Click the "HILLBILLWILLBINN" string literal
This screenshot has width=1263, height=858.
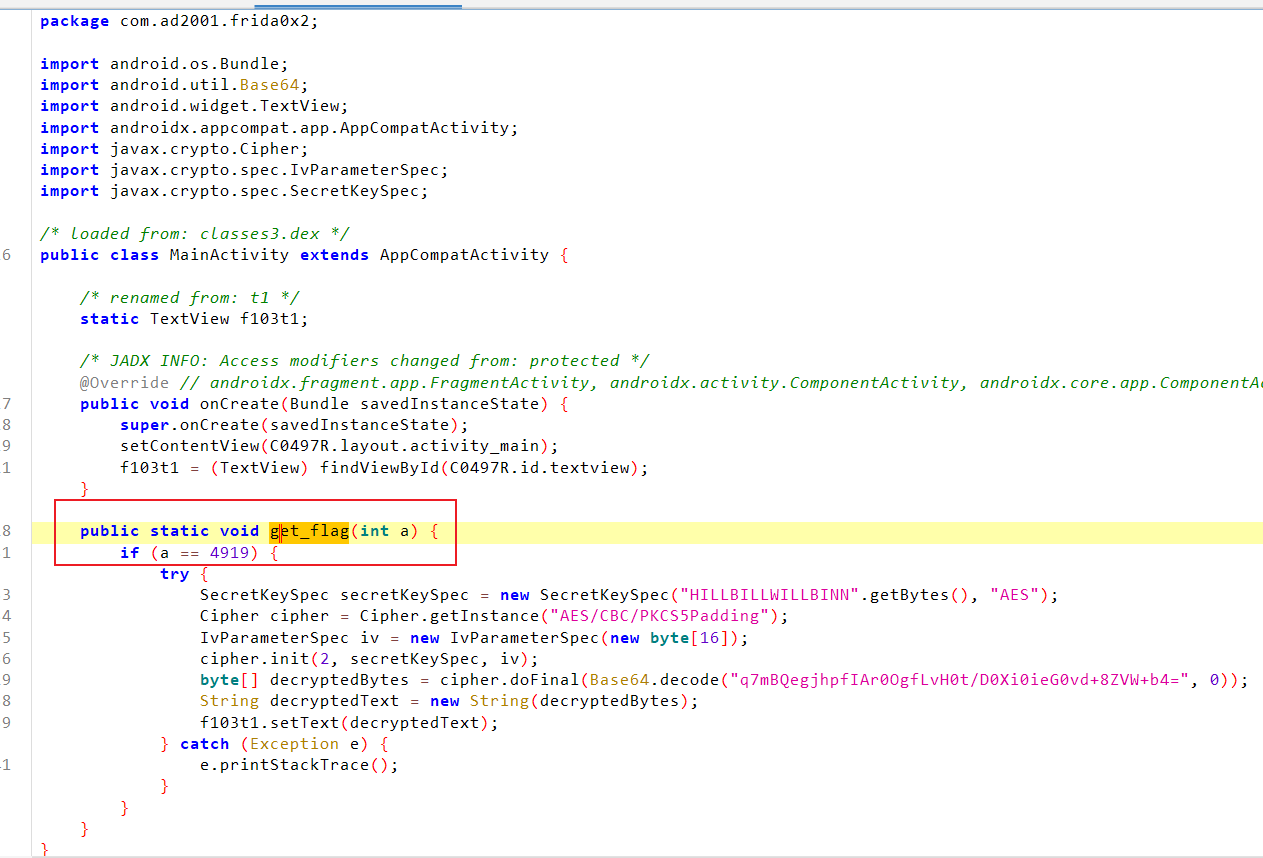tap(770, 595)
